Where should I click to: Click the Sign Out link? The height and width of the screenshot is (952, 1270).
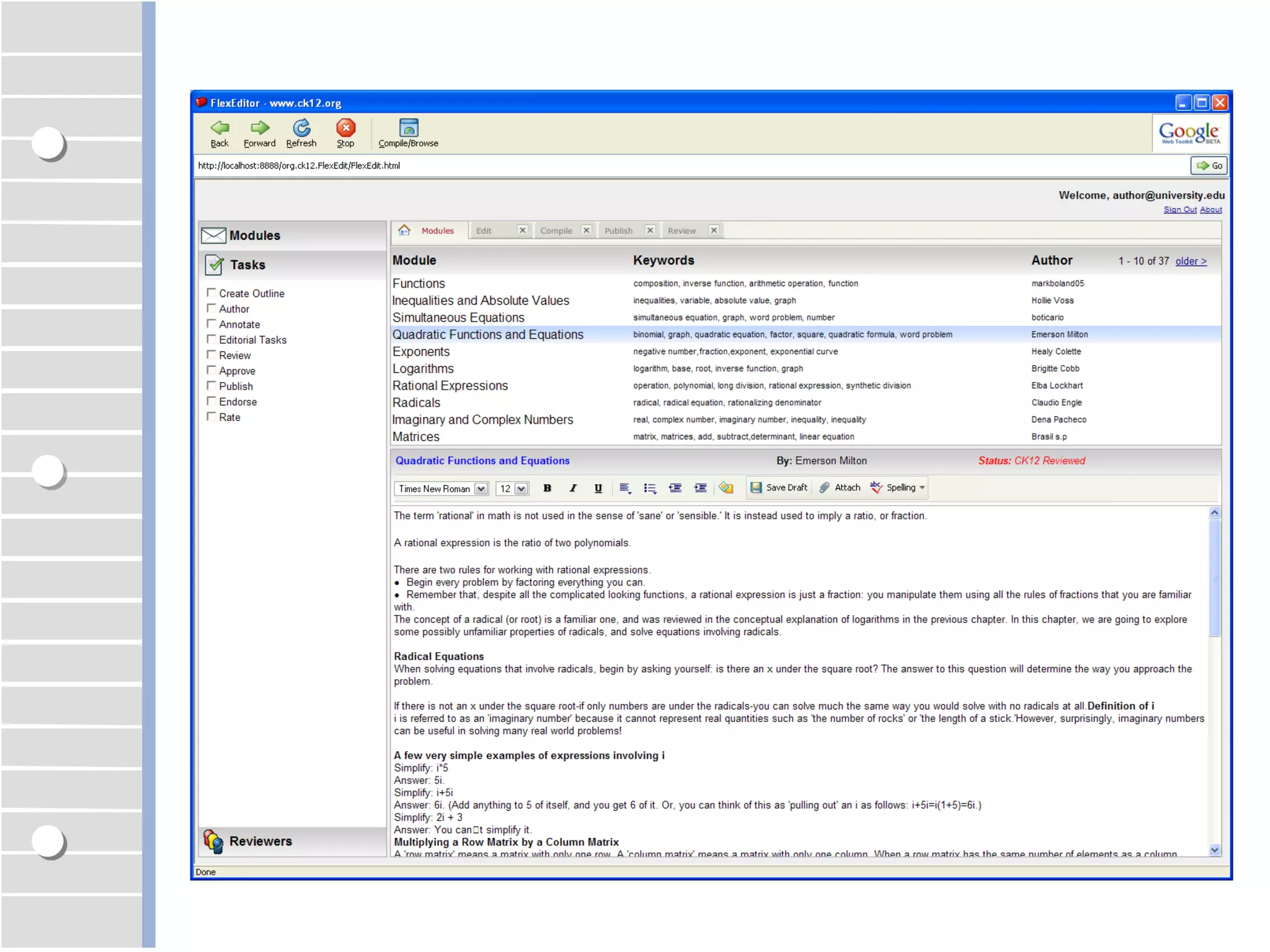tap(1179, 209)
